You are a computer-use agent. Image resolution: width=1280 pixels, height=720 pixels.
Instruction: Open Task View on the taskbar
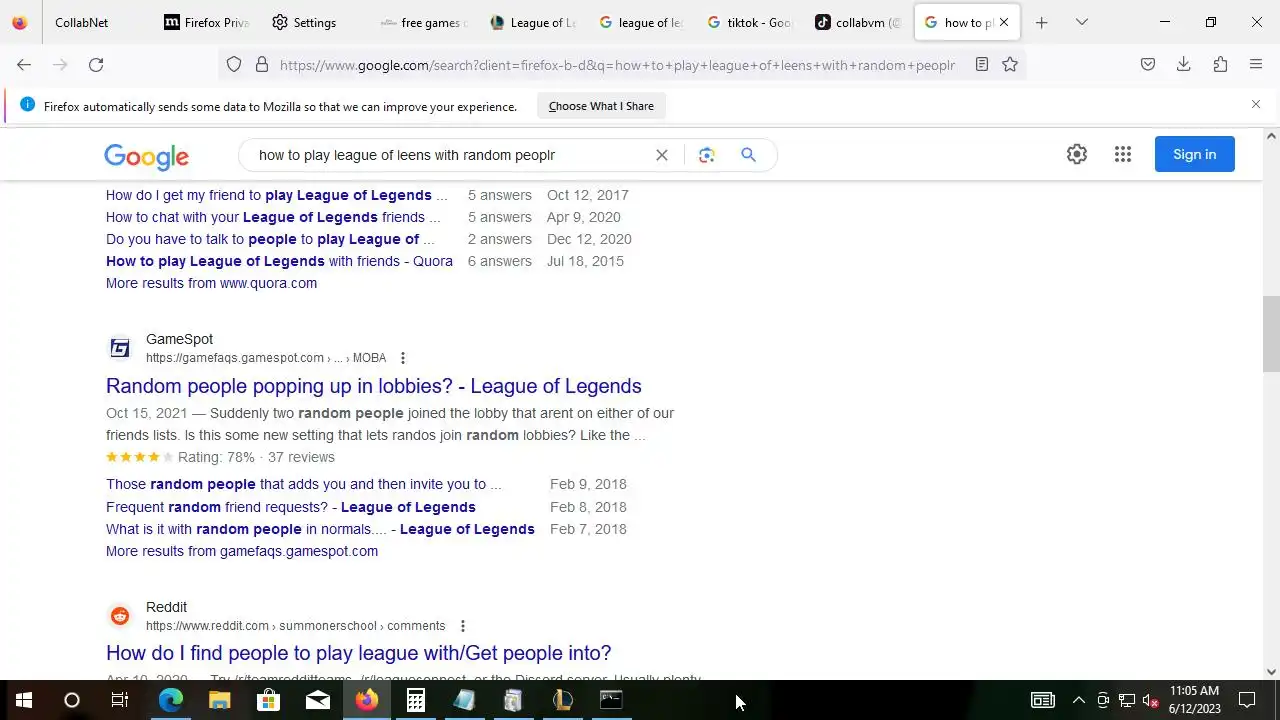click(x=120, y=700)
